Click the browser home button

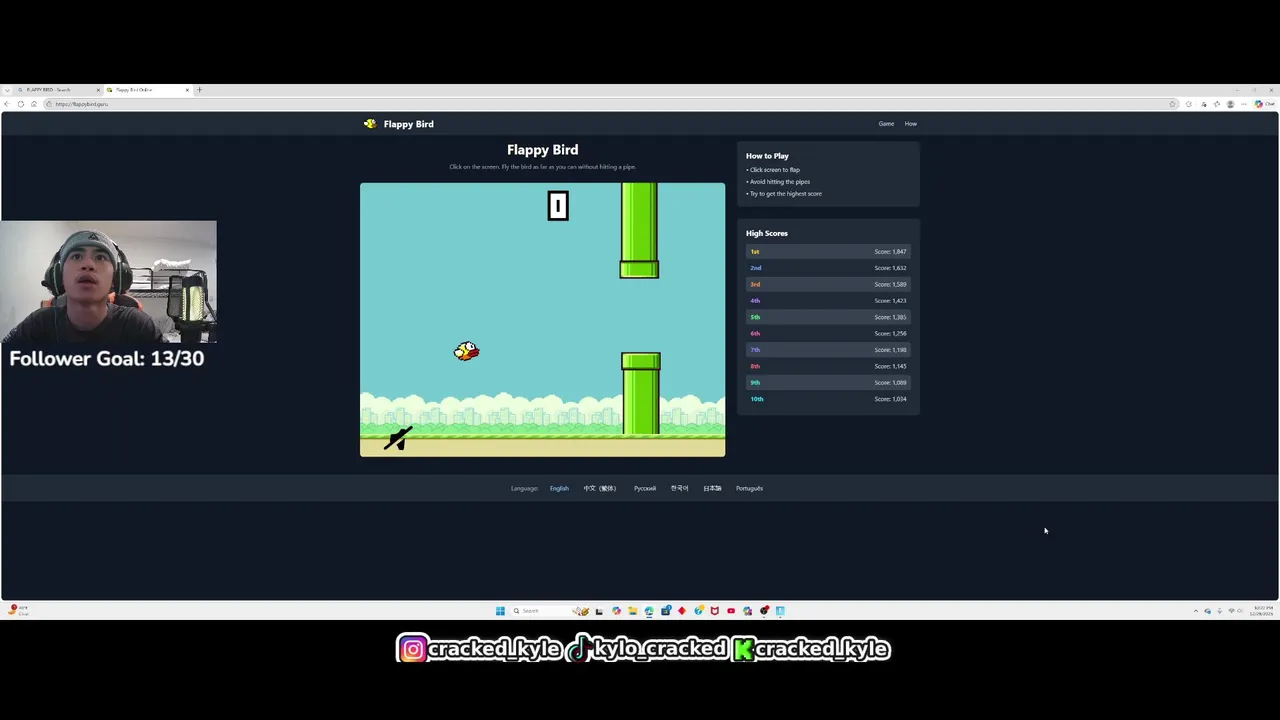(34, 104)
